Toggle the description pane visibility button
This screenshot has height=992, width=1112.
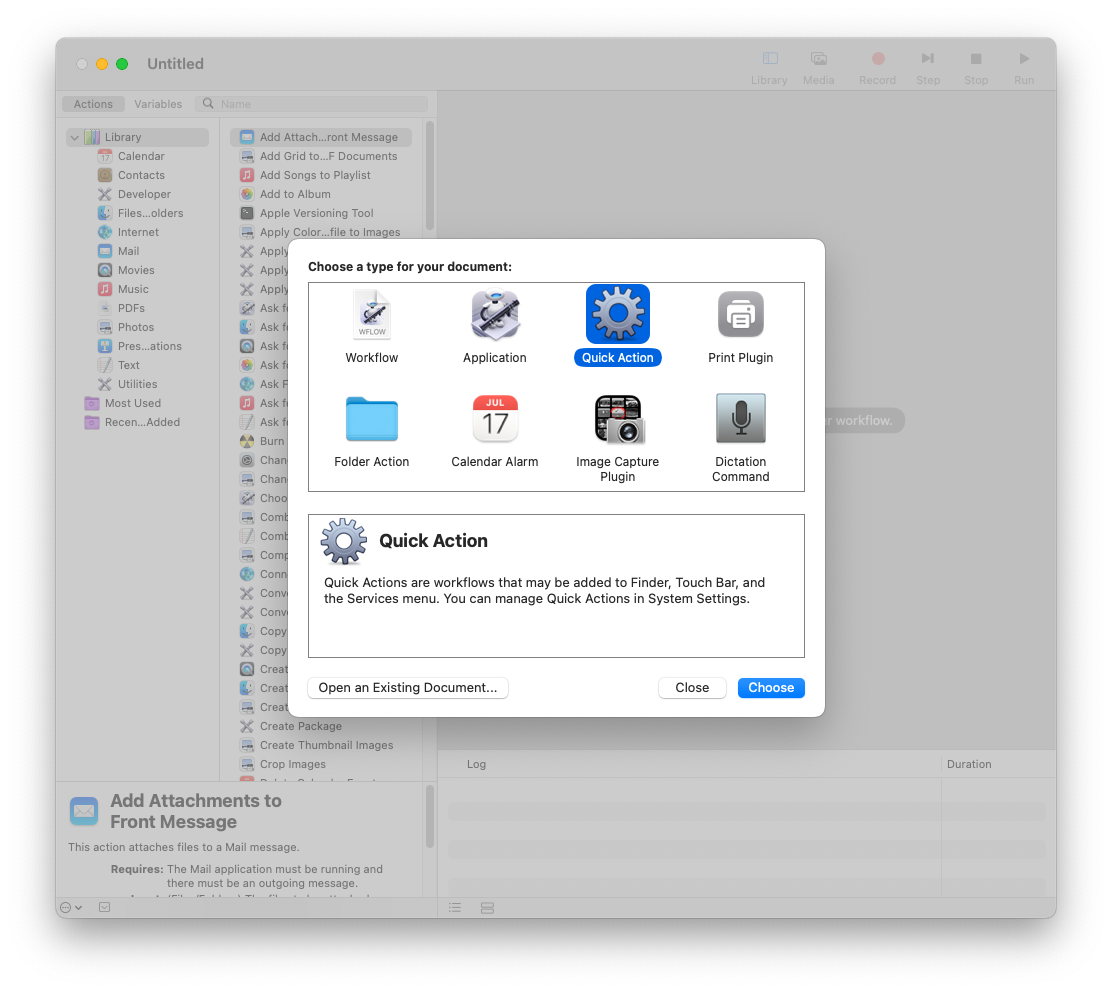point(104,908)
